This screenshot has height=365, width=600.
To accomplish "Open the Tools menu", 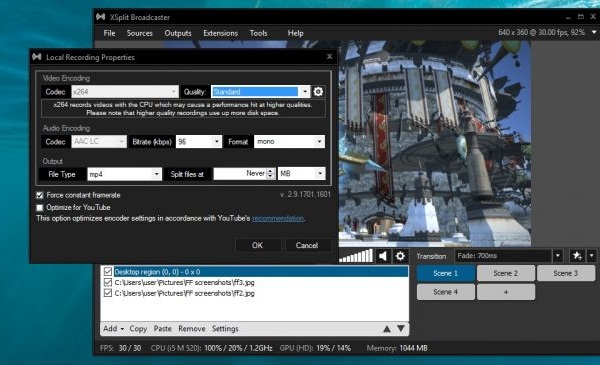I will click(258, 33).
